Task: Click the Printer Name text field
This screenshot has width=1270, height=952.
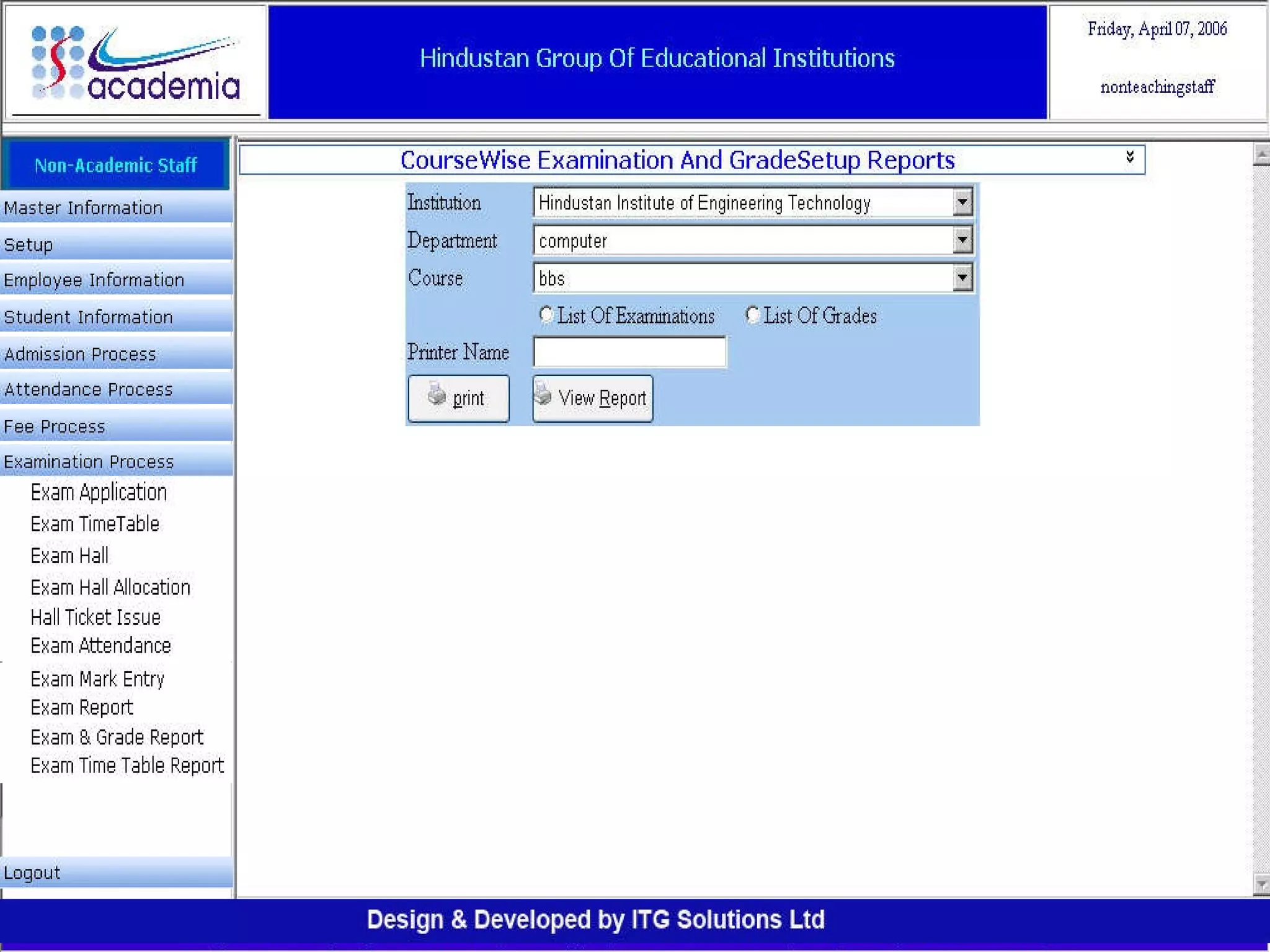Action: 629,352
